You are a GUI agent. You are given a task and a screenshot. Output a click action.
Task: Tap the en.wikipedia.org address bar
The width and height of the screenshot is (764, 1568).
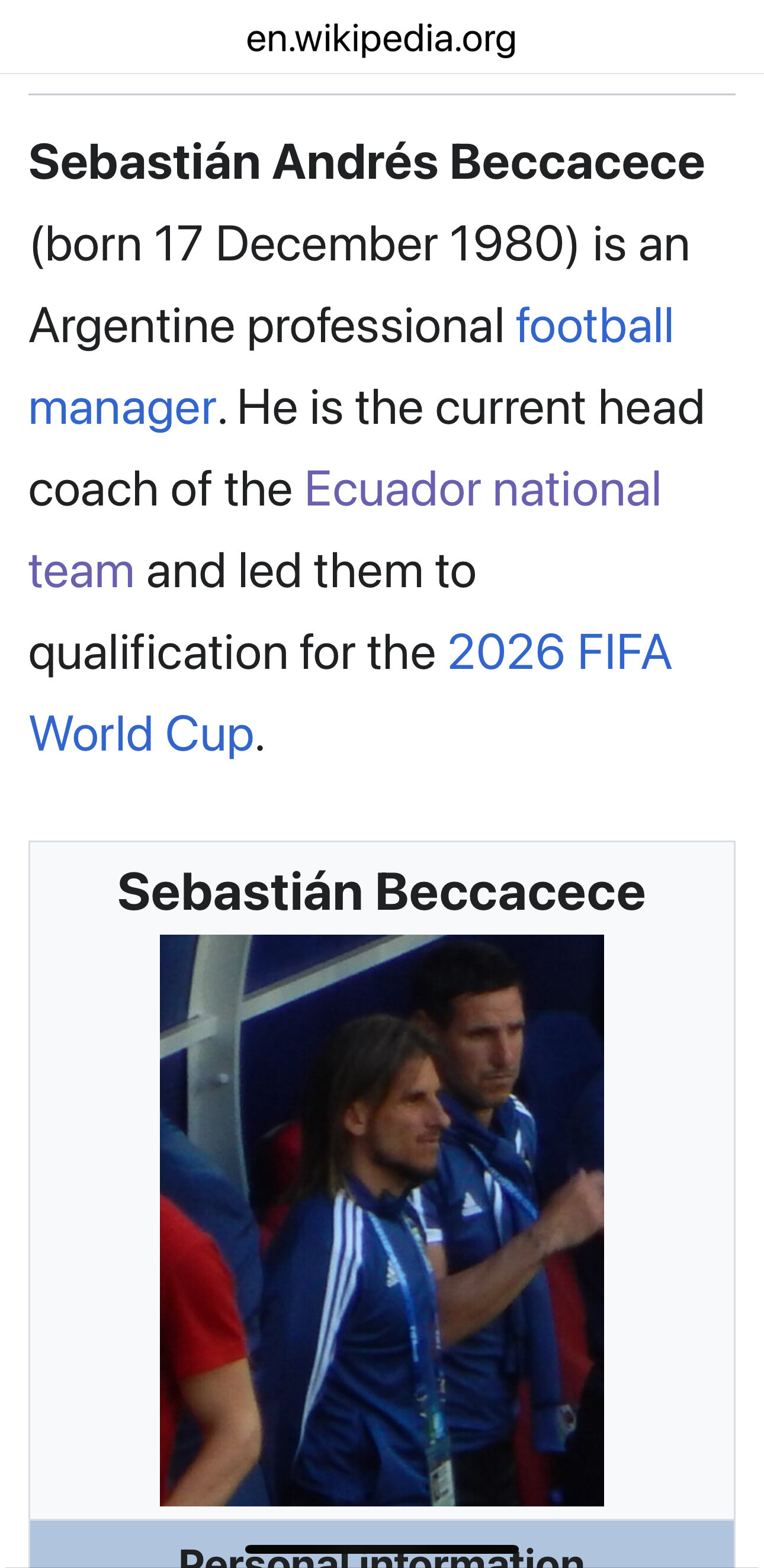tap(381, 38)
